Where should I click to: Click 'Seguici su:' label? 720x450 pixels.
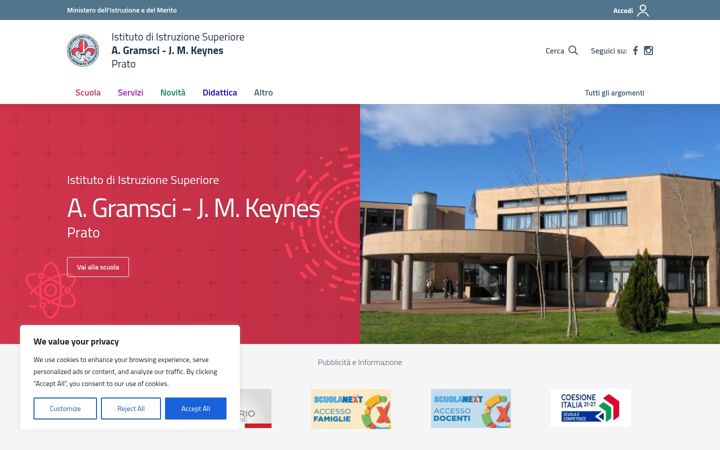tap(608, 51)
